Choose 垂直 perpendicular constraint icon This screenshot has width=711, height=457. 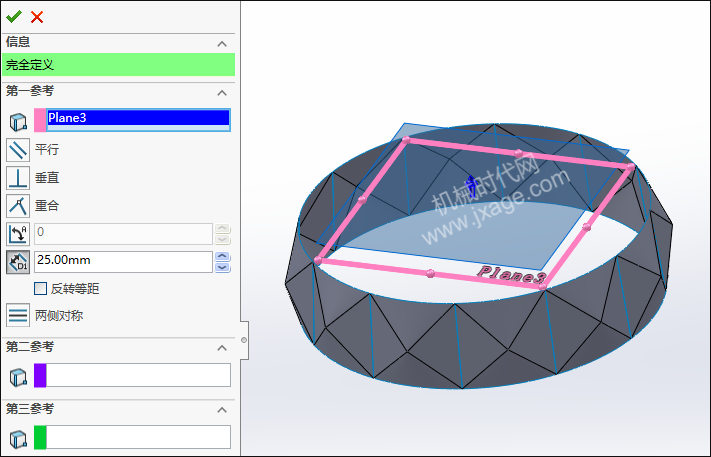pos(18,178)
